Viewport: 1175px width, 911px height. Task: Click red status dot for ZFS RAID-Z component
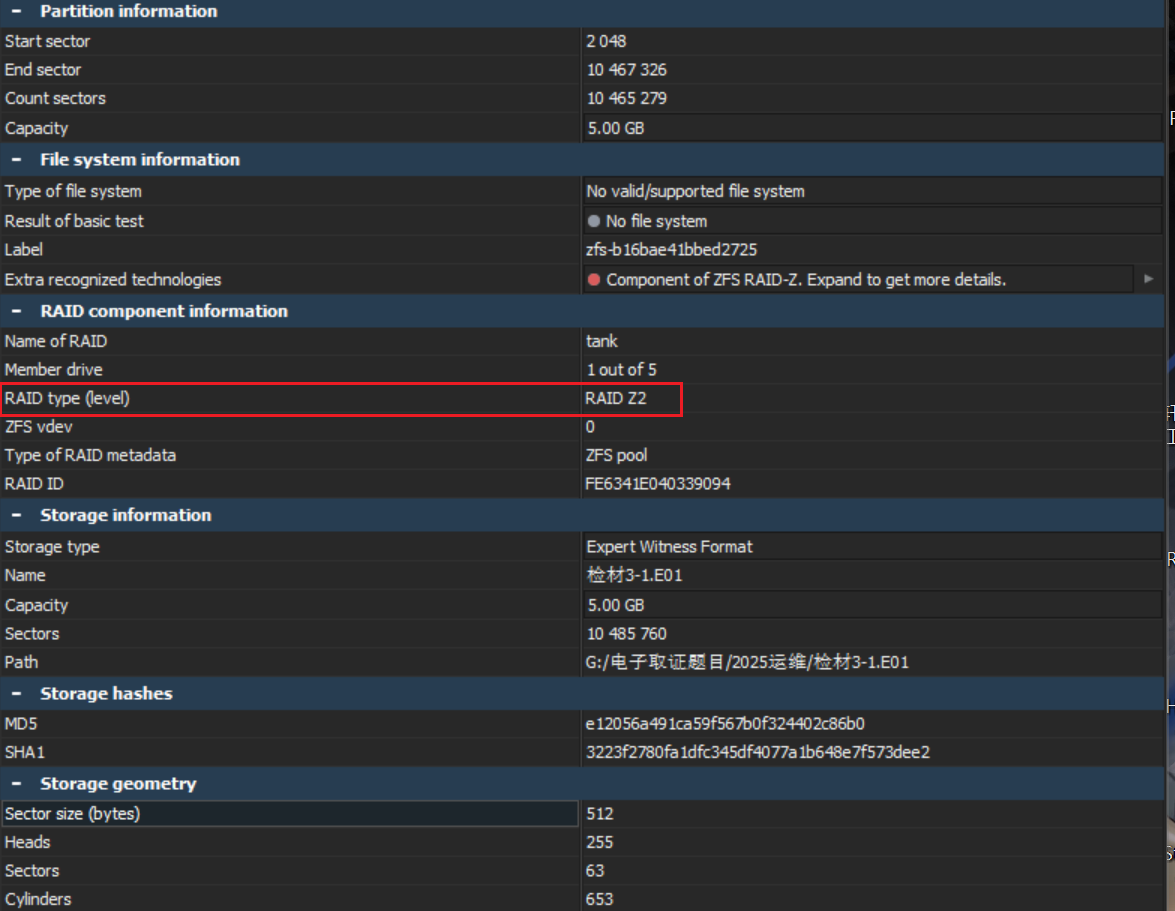point(594,280)
